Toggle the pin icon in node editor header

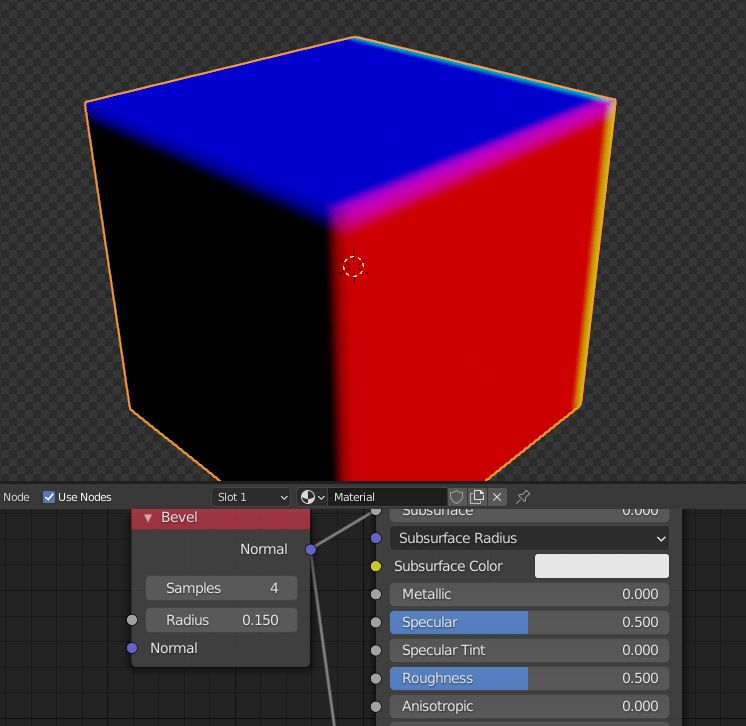523,497
